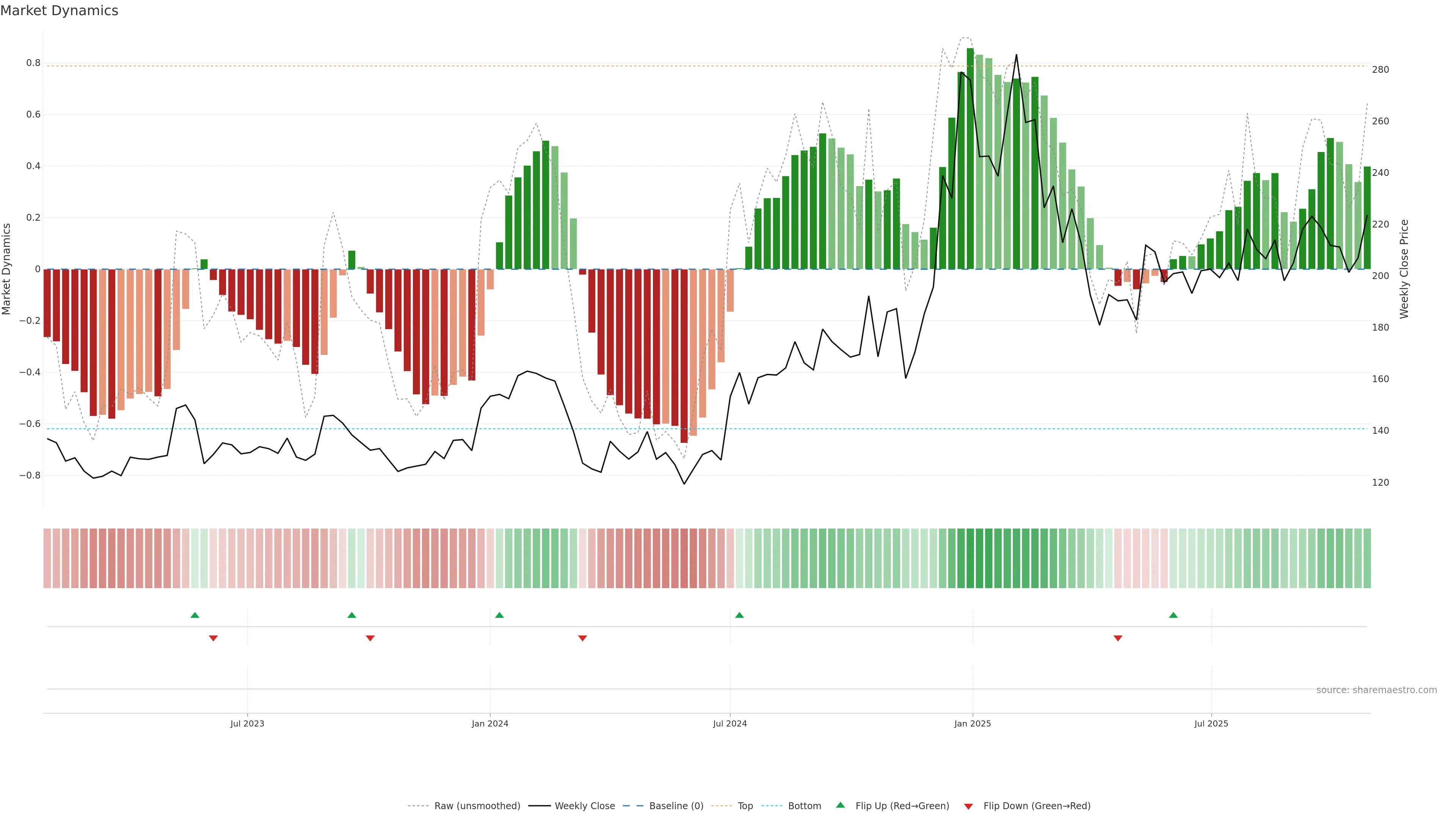
Task: Click the first red Flip Down triangle before Jul 2023
Action: click(213, 638)
